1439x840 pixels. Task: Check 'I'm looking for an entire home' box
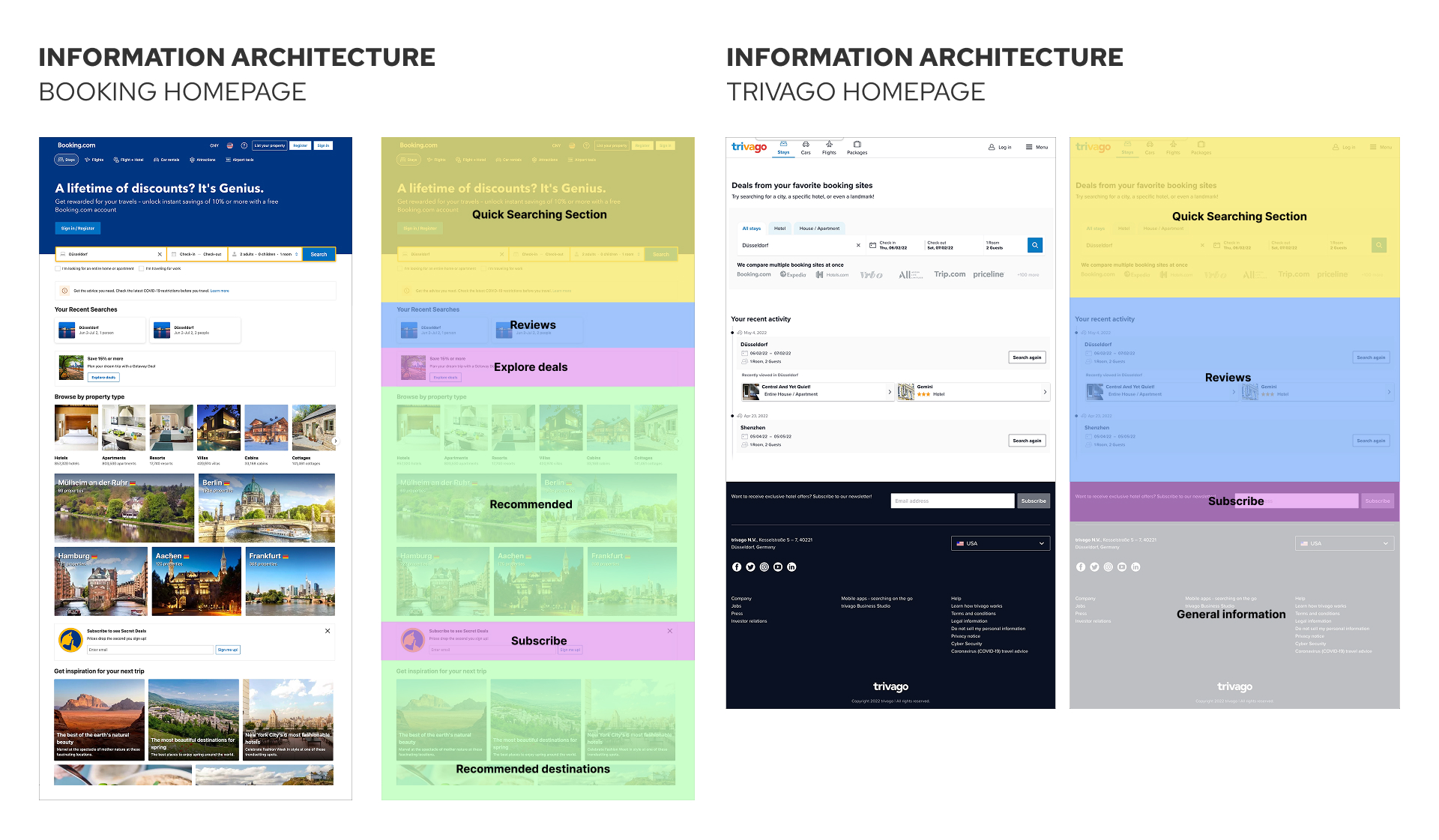point(58,268)
